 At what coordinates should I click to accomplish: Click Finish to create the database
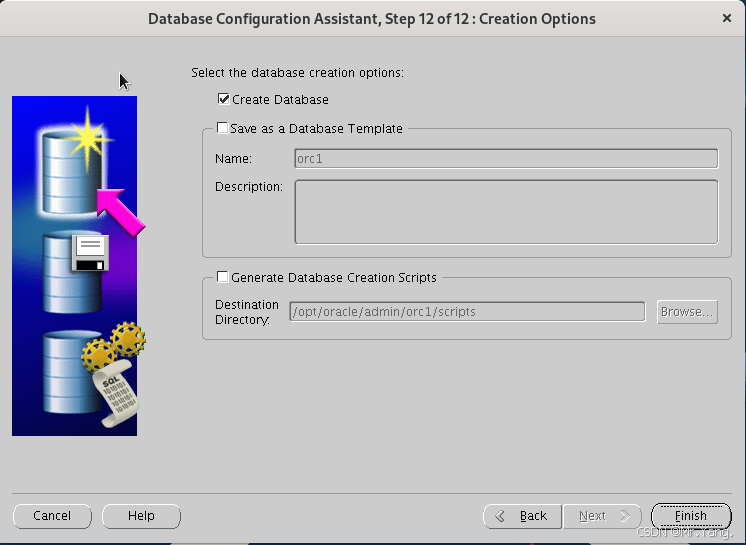691,516
